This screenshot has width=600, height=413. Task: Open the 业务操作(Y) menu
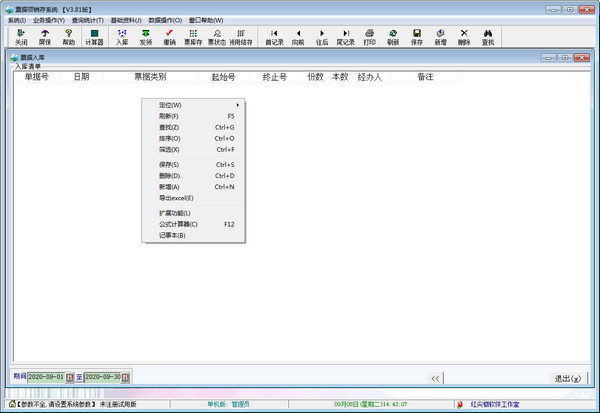click(x=49, y=20)
